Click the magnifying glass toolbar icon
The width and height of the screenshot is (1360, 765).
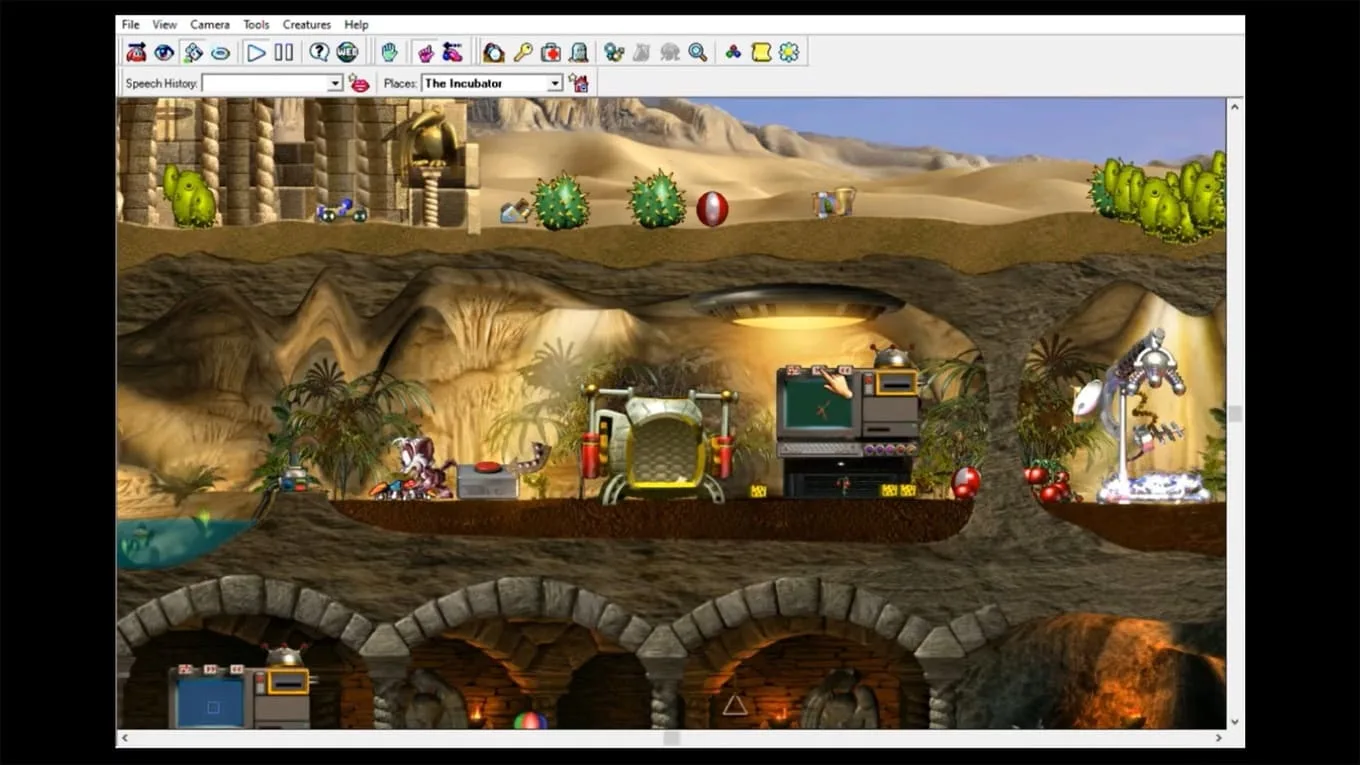click(x=698, y=52)
